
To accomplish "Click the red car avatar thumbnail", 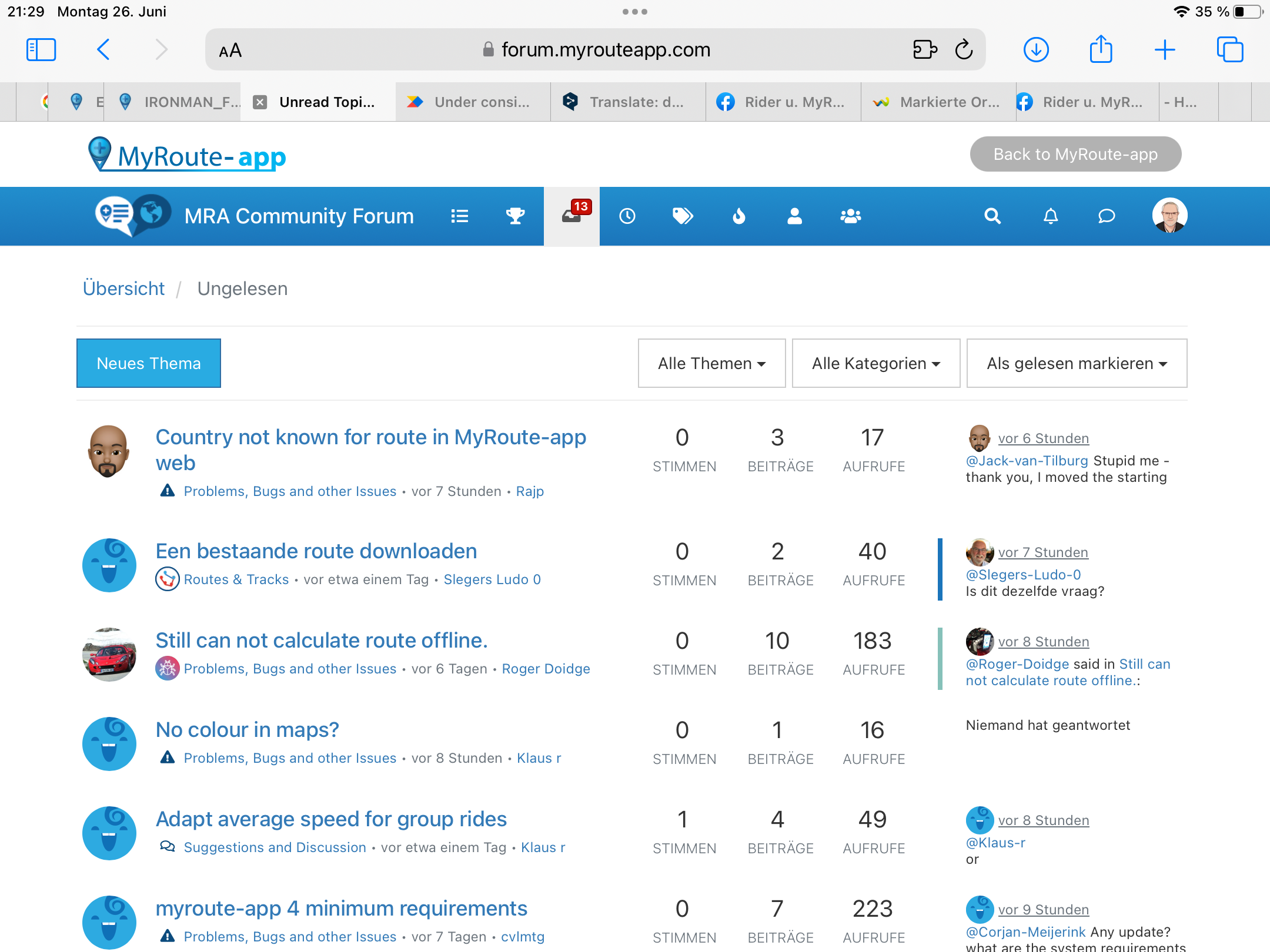I will pyautogui.click(x=109, y=654).
